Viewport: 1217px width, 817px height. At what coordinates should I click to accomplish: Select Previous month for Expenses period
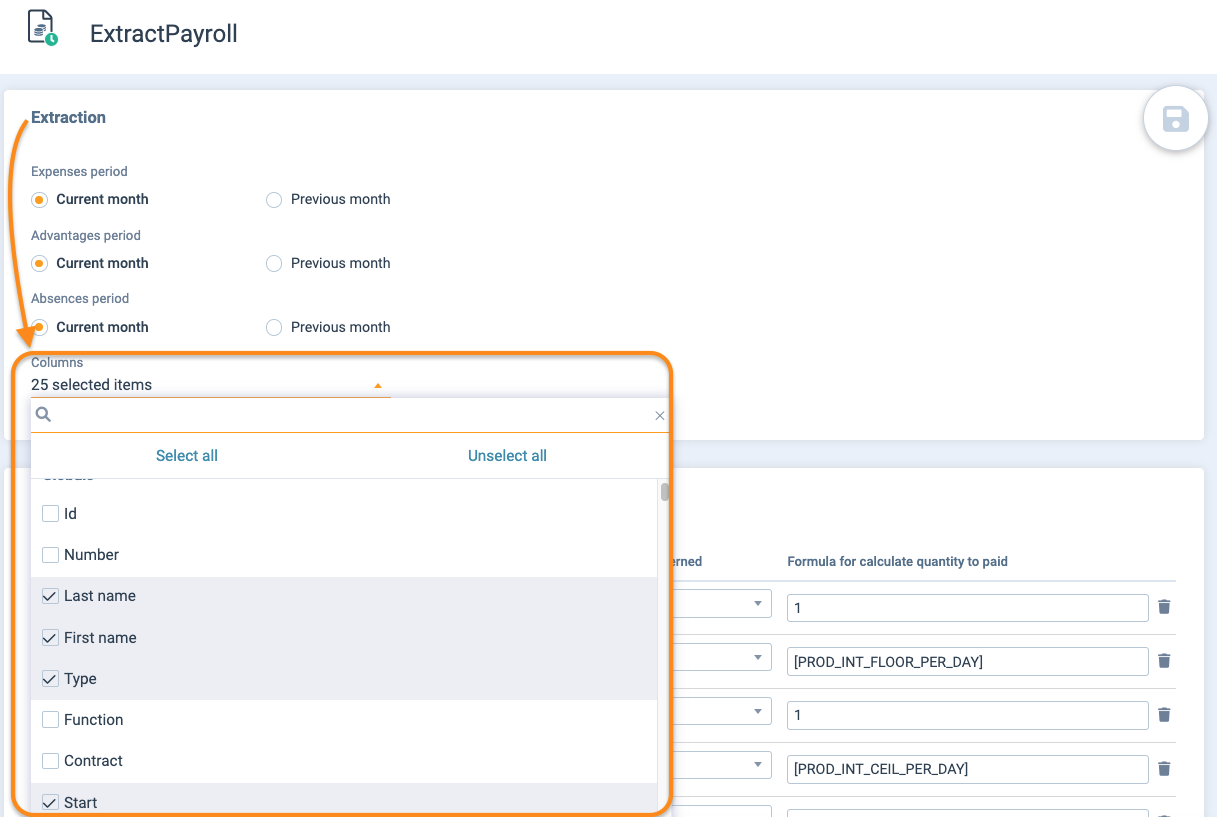point(274,200)
